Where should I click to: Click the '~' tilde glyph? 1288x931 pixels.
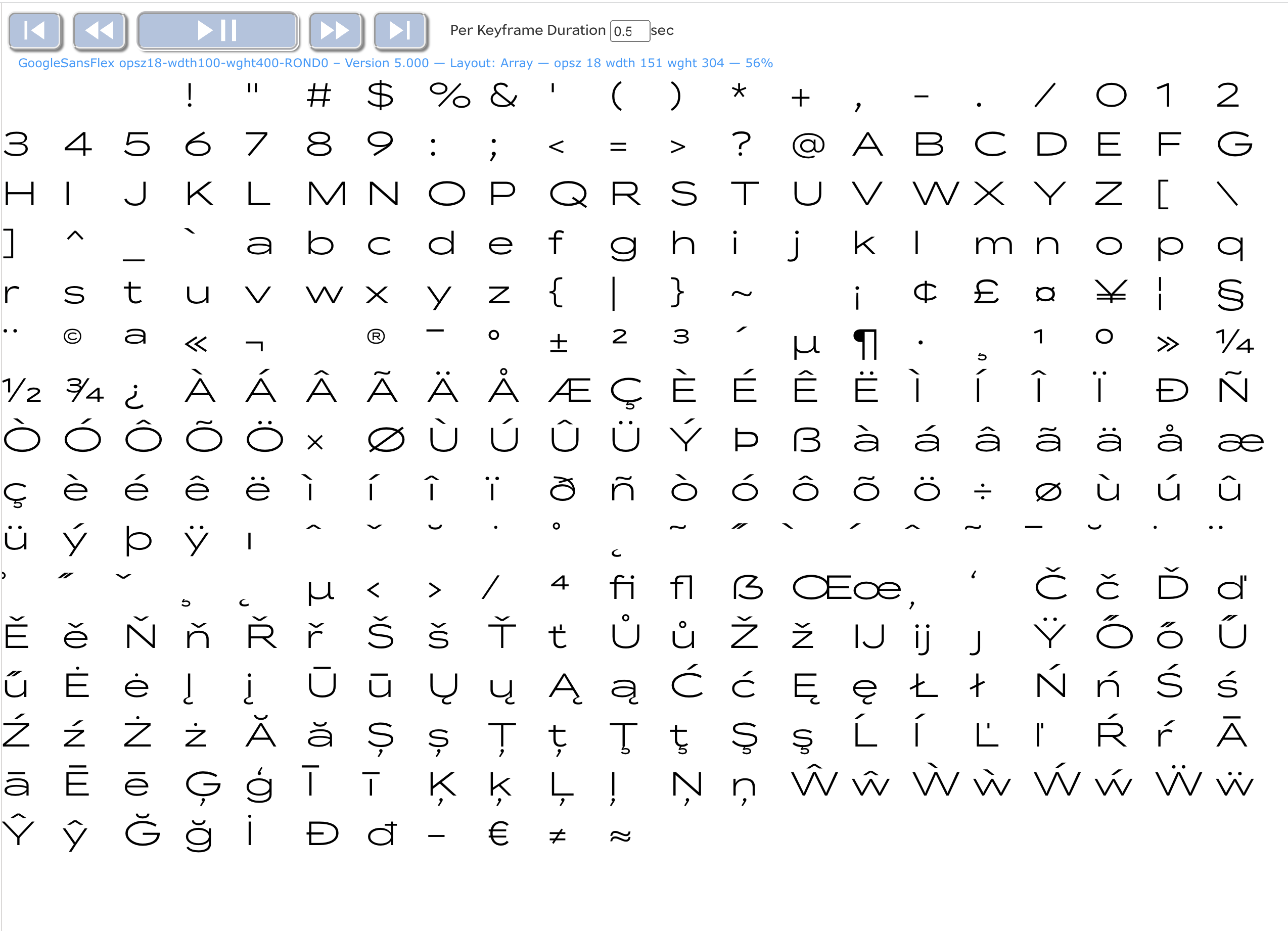tap(742, 294)
